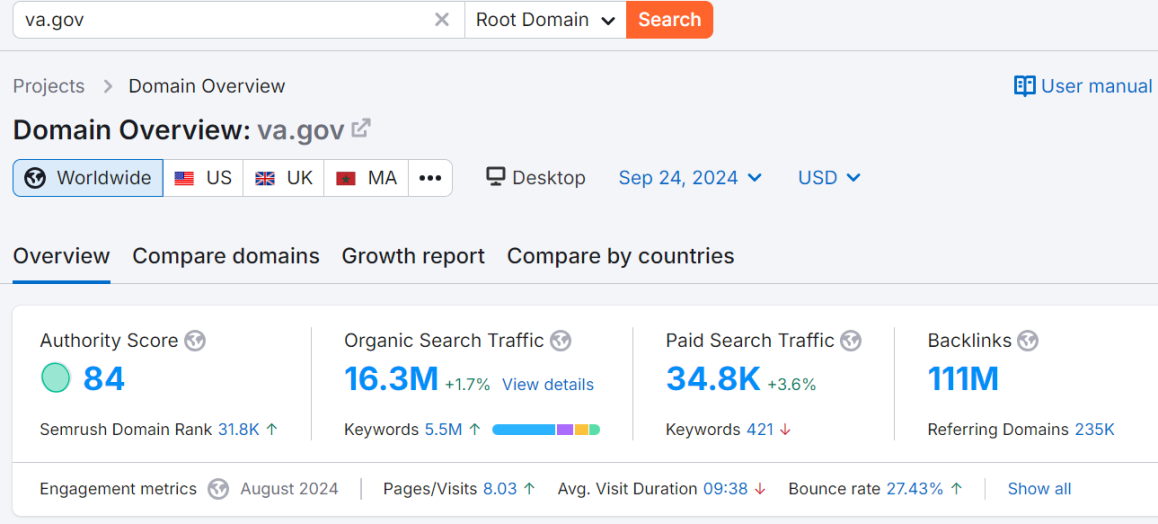Click the 27.43% bounce rate value
Screen dimensions: 1158x524
[x=915, y=489]
